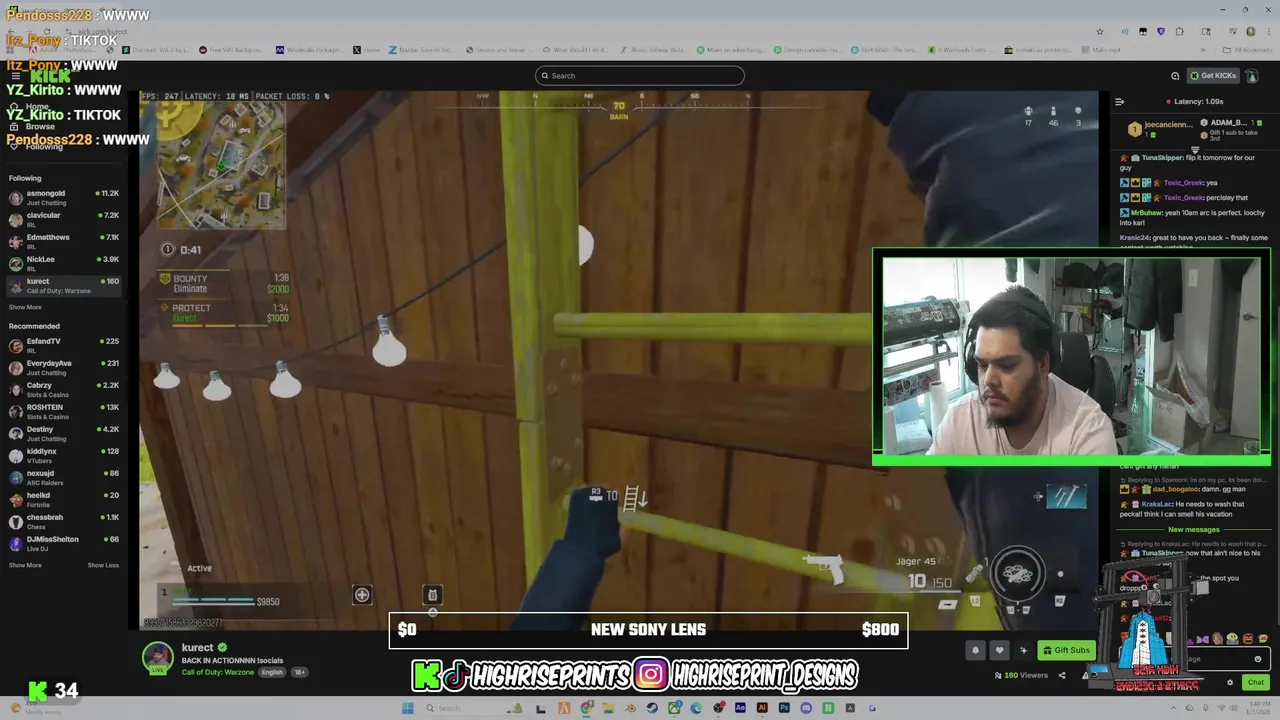
Task: Open Steam from the taskbar
Action: click(x=652, y=708)
